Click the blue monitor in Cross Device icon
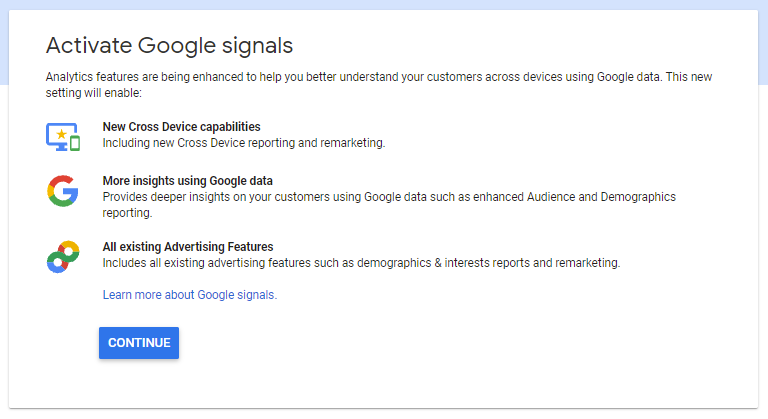The height and width of the screenshot is (419, 768). 57,135
